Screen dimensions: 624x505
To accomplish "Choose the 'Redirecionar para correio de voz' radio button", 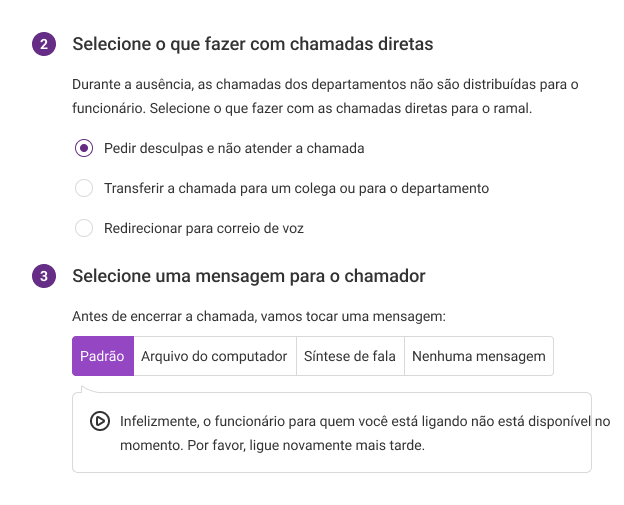I will pyautogui.click(x=84, y=228).
